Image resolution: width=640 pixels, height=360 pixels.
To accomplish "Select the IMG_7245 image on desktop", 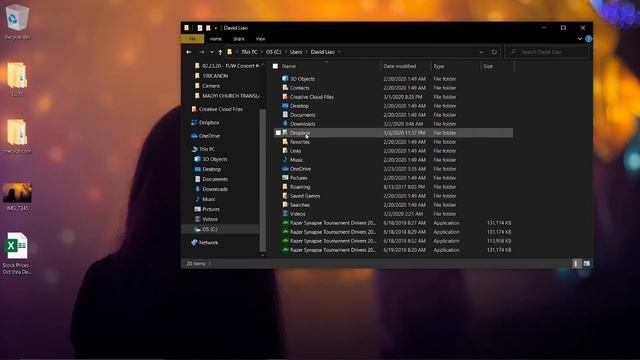I will [17, 197].
